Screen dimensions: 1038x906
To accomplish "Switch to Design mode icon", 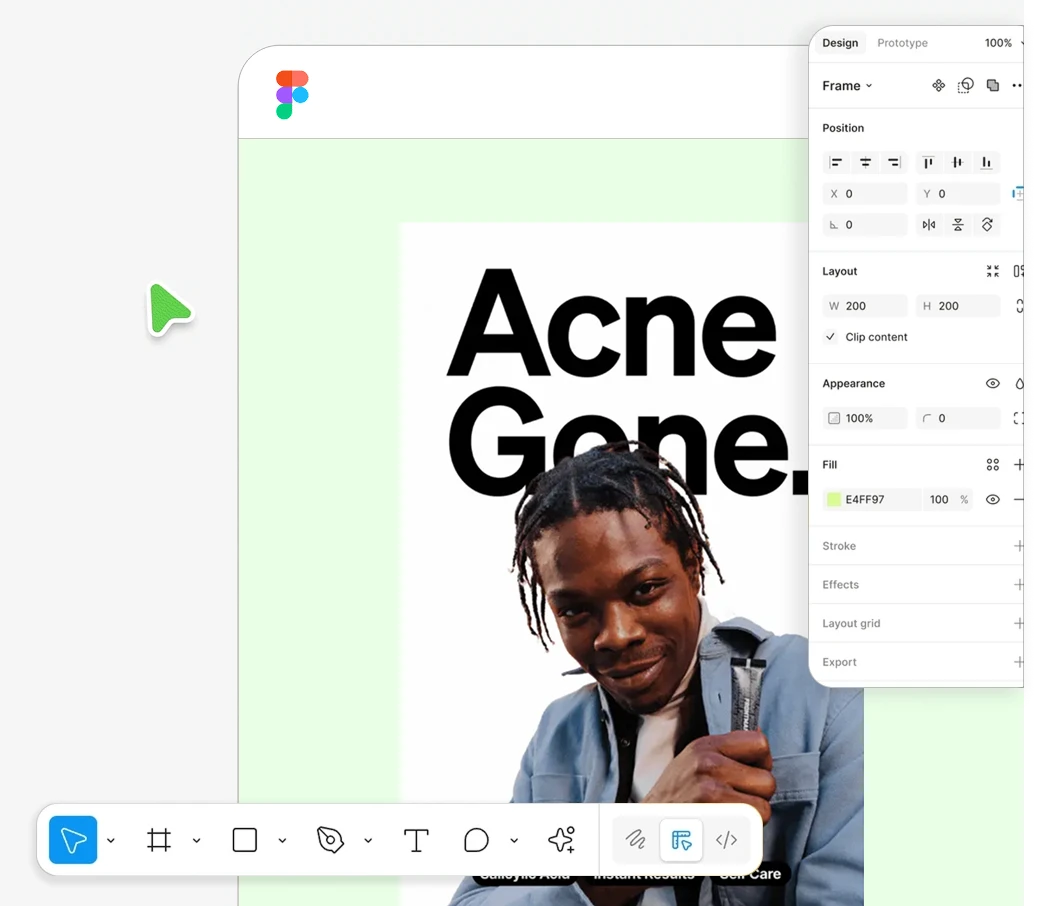I will [681, 839].
